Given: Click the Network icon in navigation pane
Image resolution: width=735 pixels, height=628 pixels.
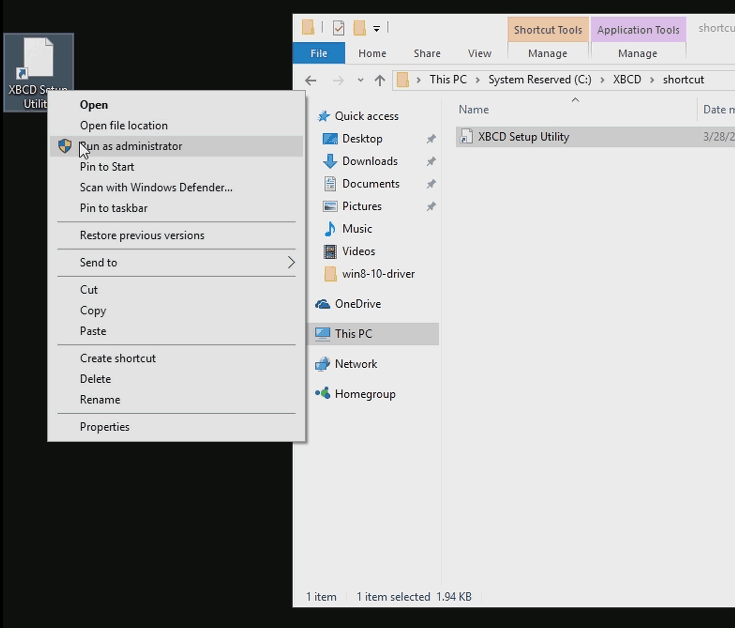Looking at the screenshot, I should pos(322,364).
